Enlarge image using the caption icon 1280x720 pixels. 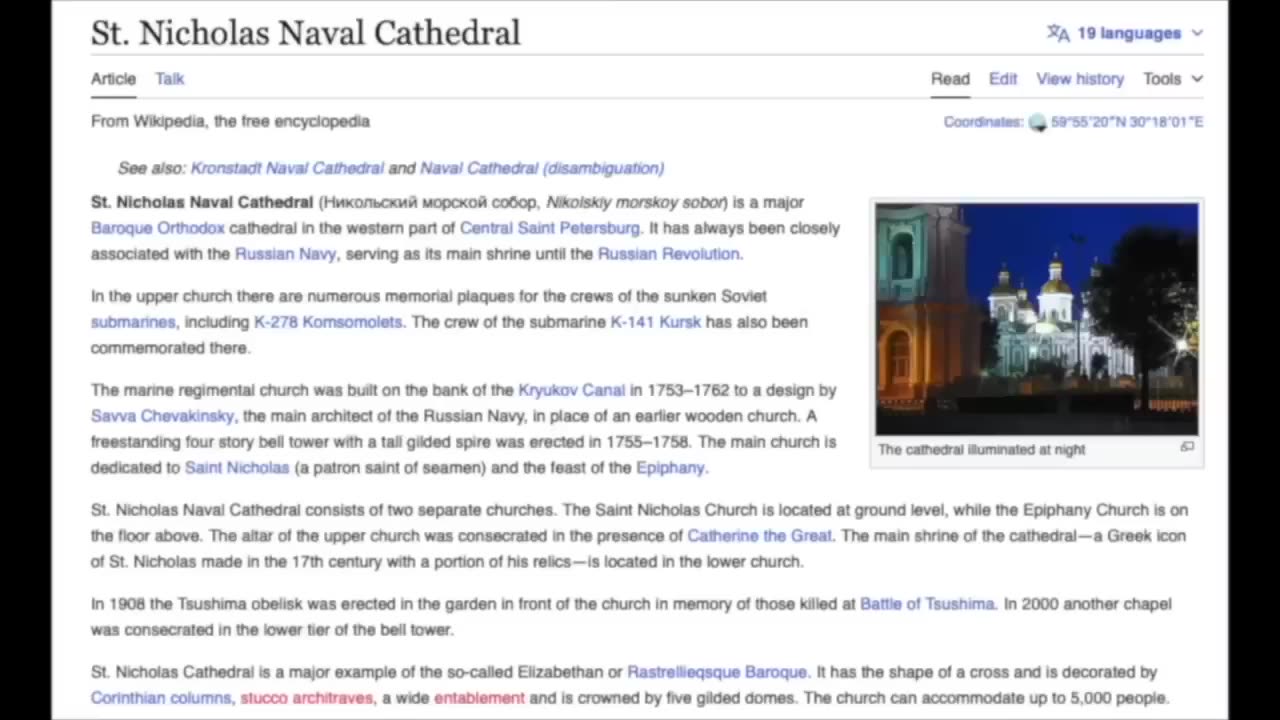[x=1187, y=448]
